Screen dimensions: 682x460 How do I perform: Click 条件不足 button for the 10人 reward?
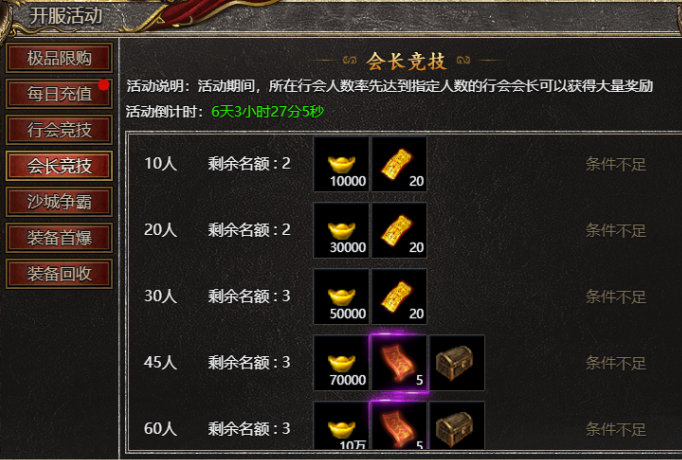[x=615, y=164]
